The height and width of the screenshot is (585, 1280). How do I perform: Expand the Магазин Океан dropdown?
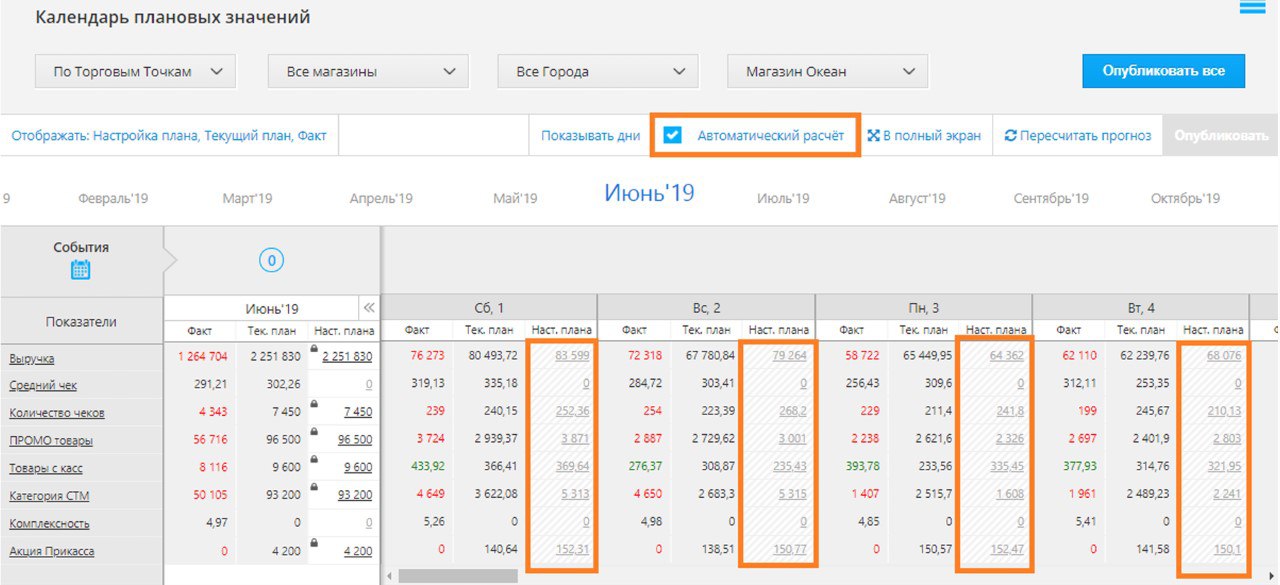827,71
